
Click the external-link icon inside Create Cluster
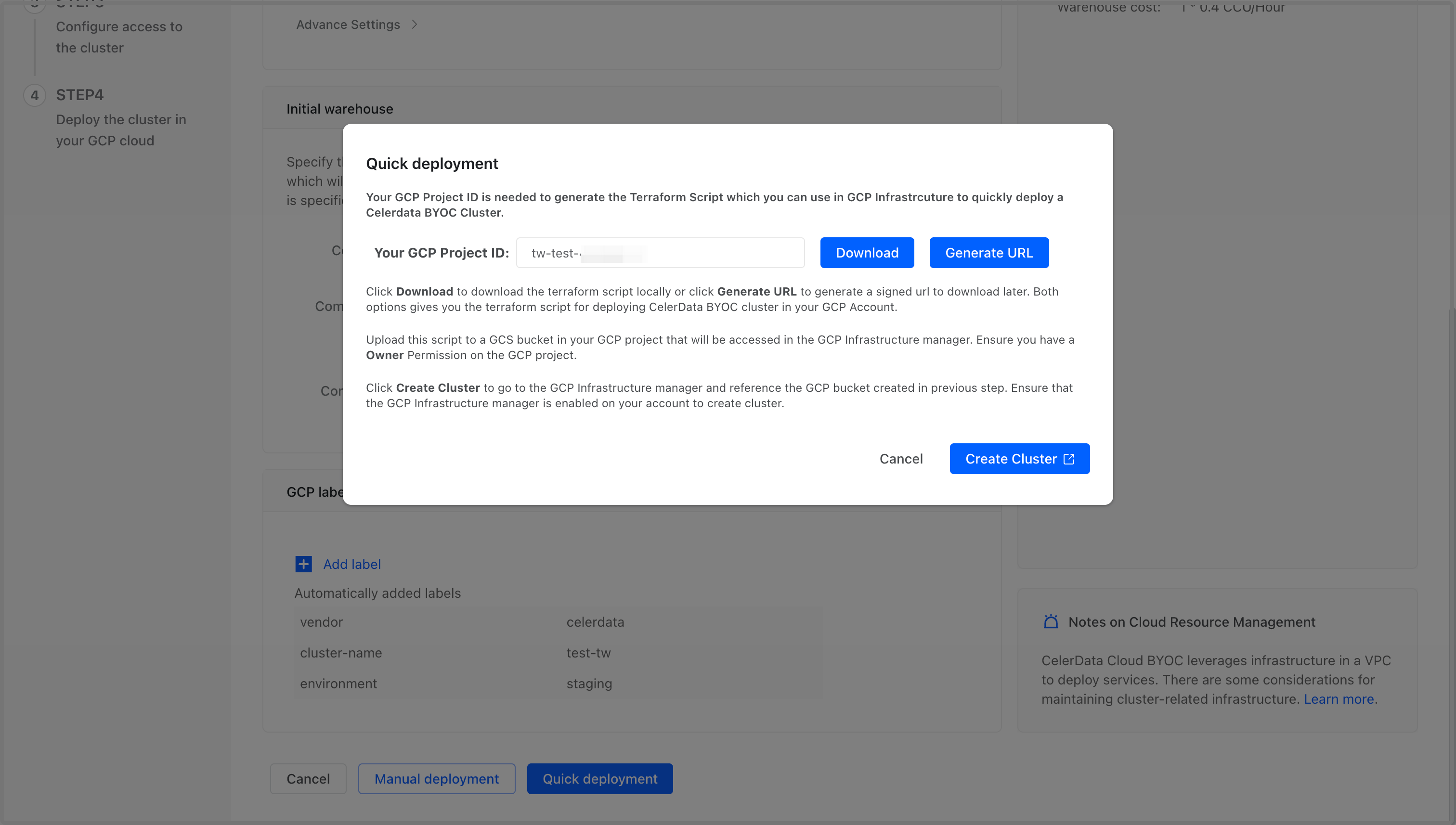coord(1068,458)
